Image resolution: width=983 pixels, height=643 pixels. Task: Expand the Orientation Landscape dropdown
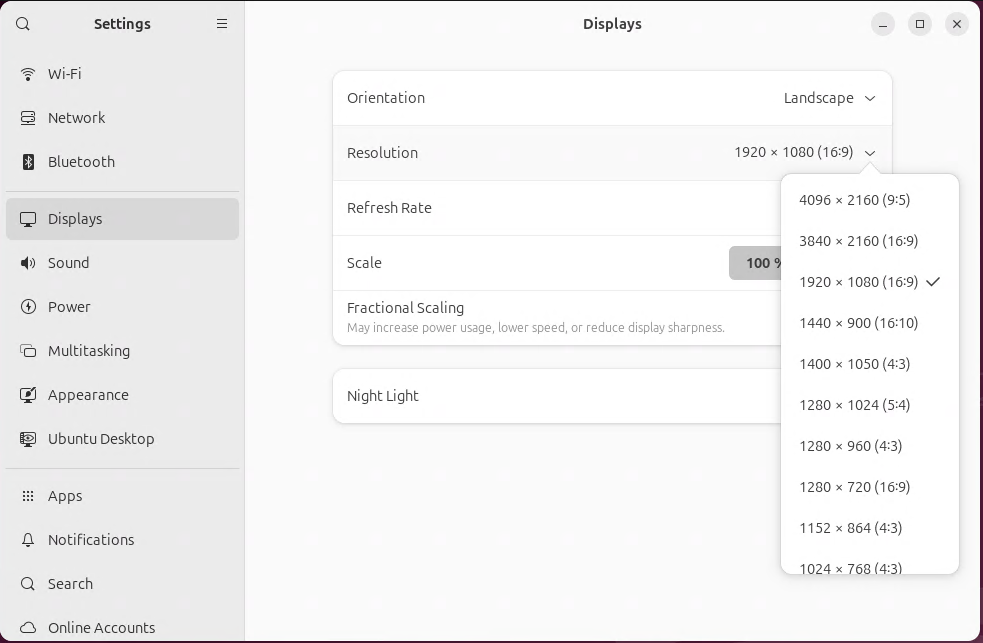[829, 98]
